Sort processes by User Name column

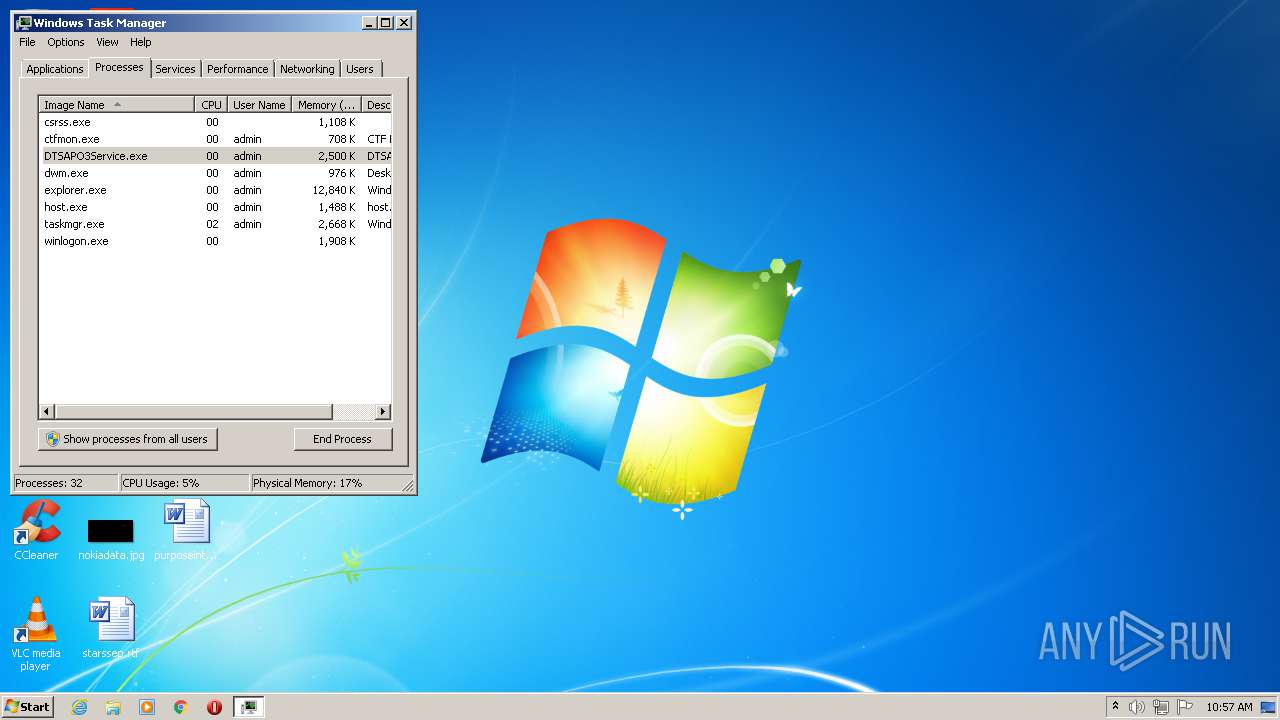pos(259,105)
